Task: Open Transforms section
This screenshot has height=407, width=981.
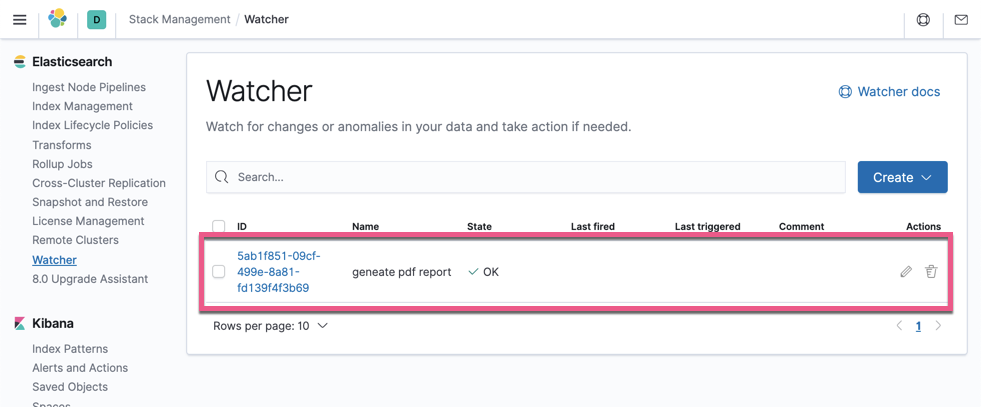Action: pyautogui.click(x=62, y=145)
